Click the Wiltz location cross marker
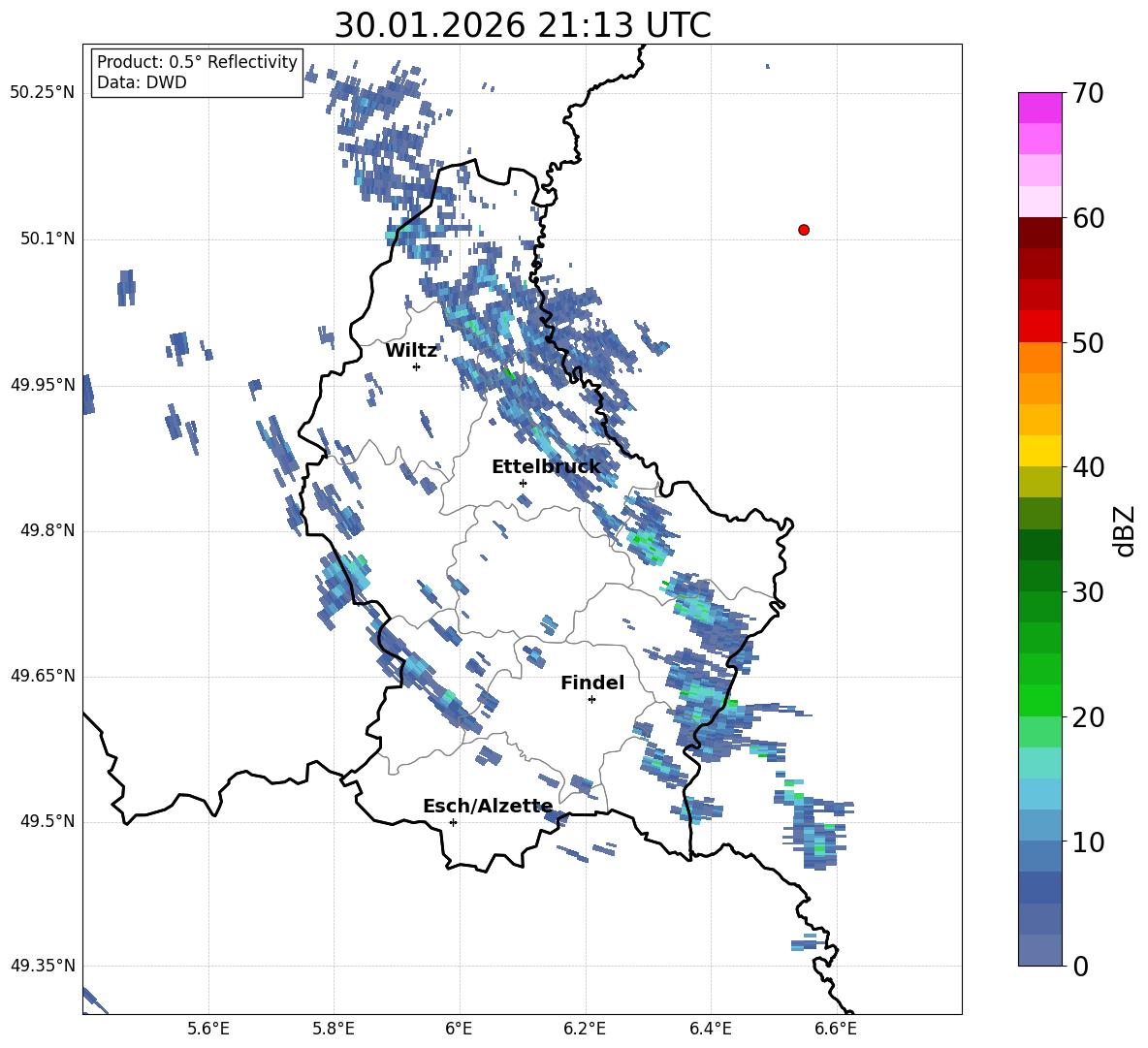 [417, 366]
